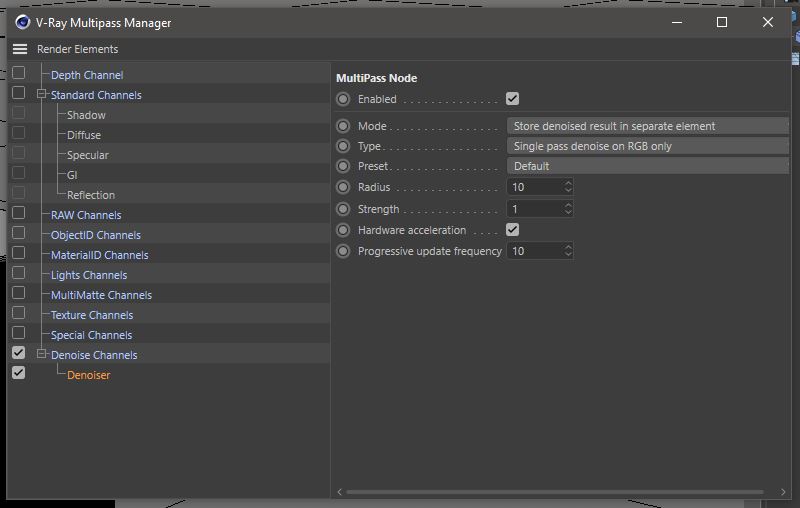Collapse the Standard Channels tree node

click(x=41, y=94)
